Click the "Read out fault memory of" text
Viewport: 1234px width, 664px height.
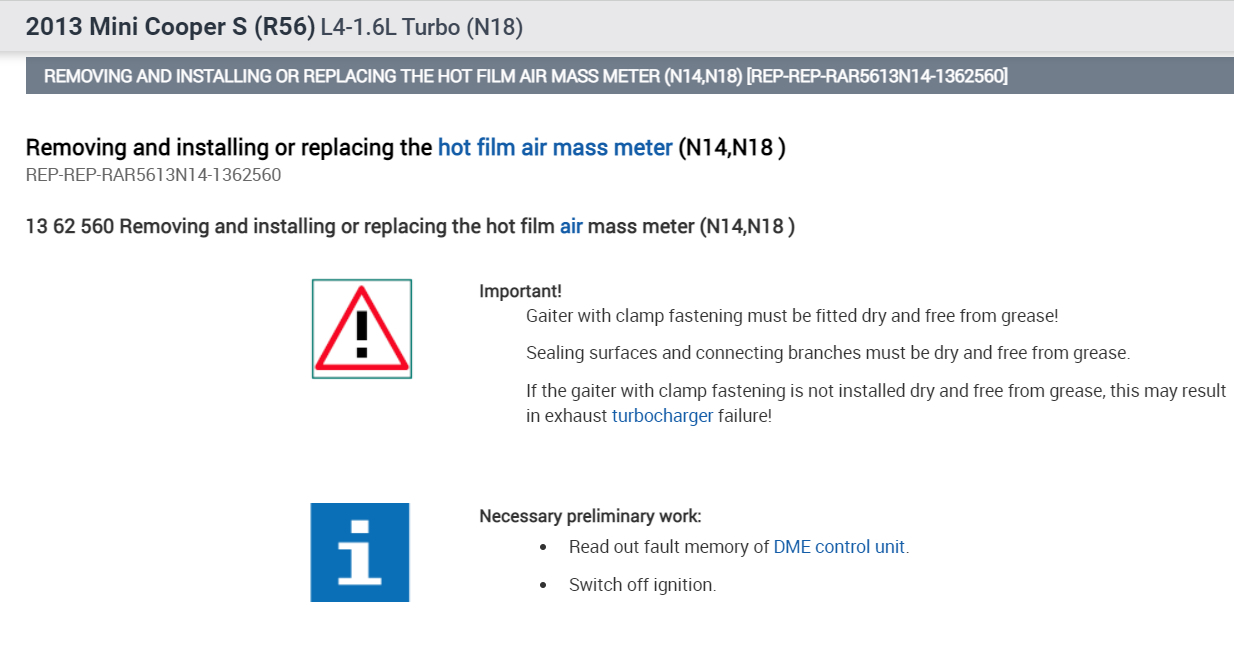pos(669,547)
